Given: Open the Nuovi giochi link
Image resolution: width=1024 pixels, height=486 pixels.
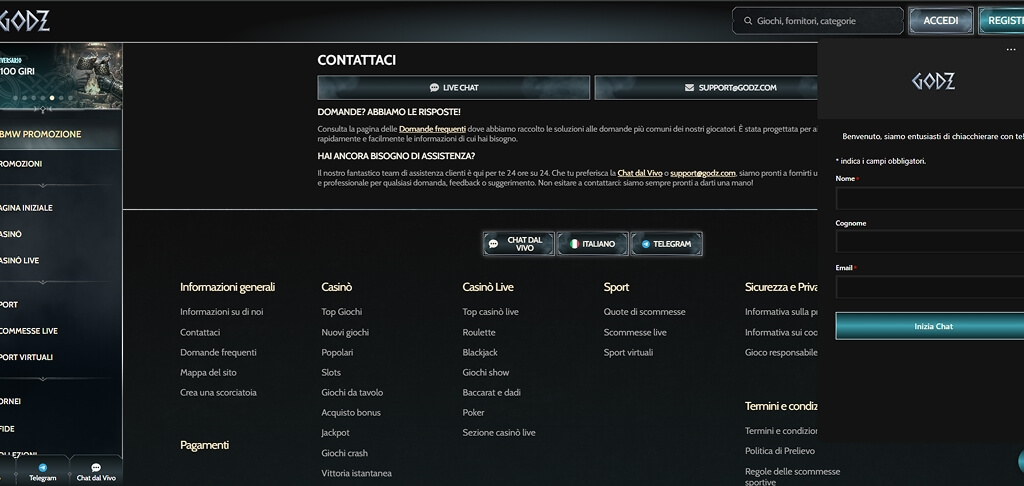Looking at the screenshot, I should (x=345, y=332).
